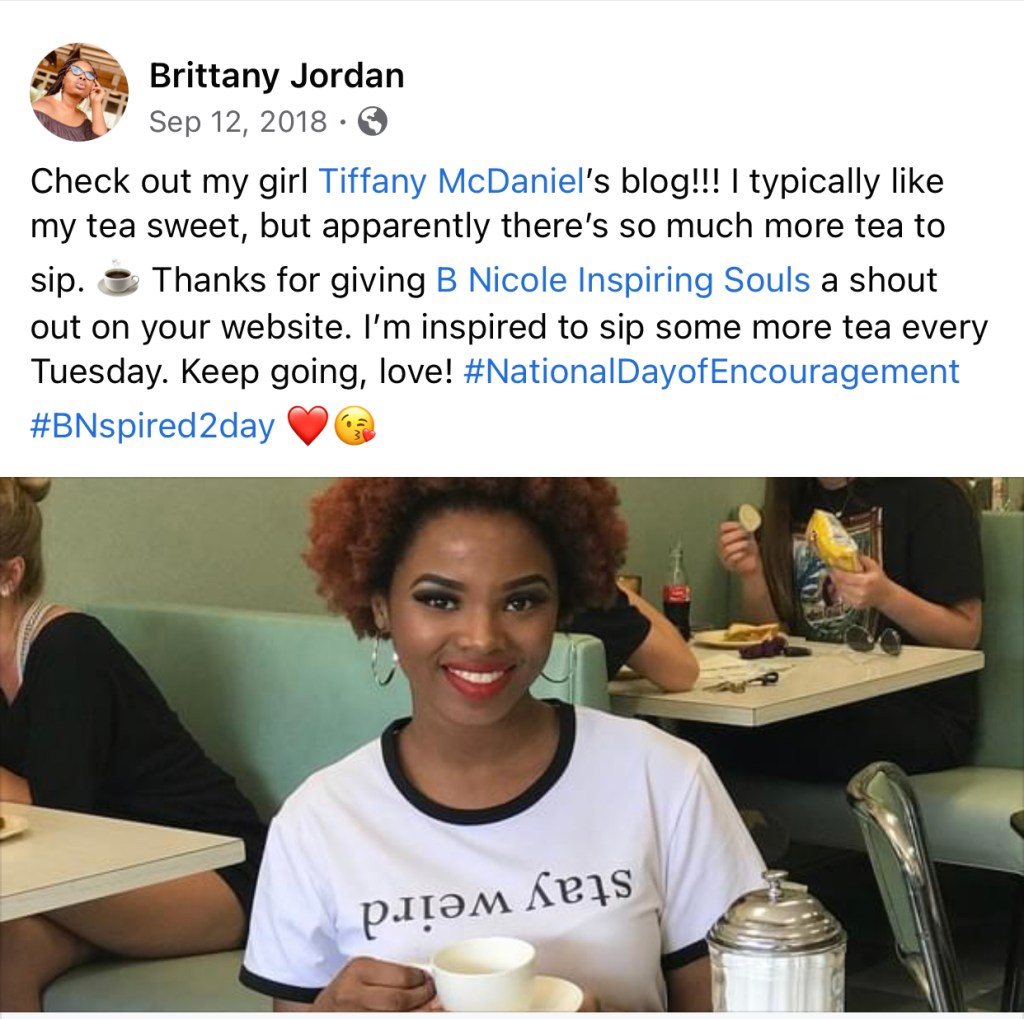This screenshot has width=1024, height=1019.
Task: Click the #NationalDayofEncouragement hashtag
Action: [x=711, y=372]
